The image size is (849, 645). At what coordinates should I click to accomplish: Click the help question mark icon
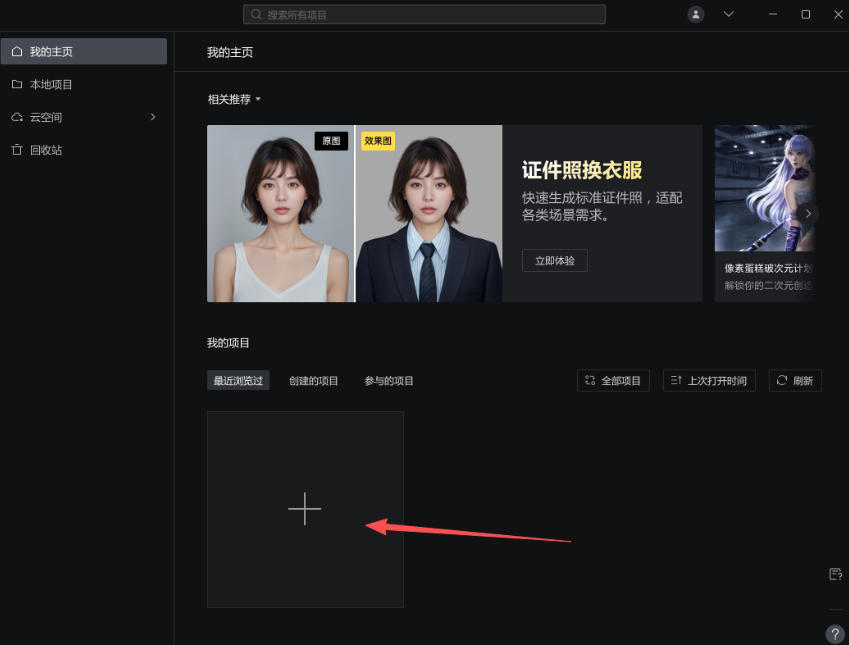click(835, 633)
